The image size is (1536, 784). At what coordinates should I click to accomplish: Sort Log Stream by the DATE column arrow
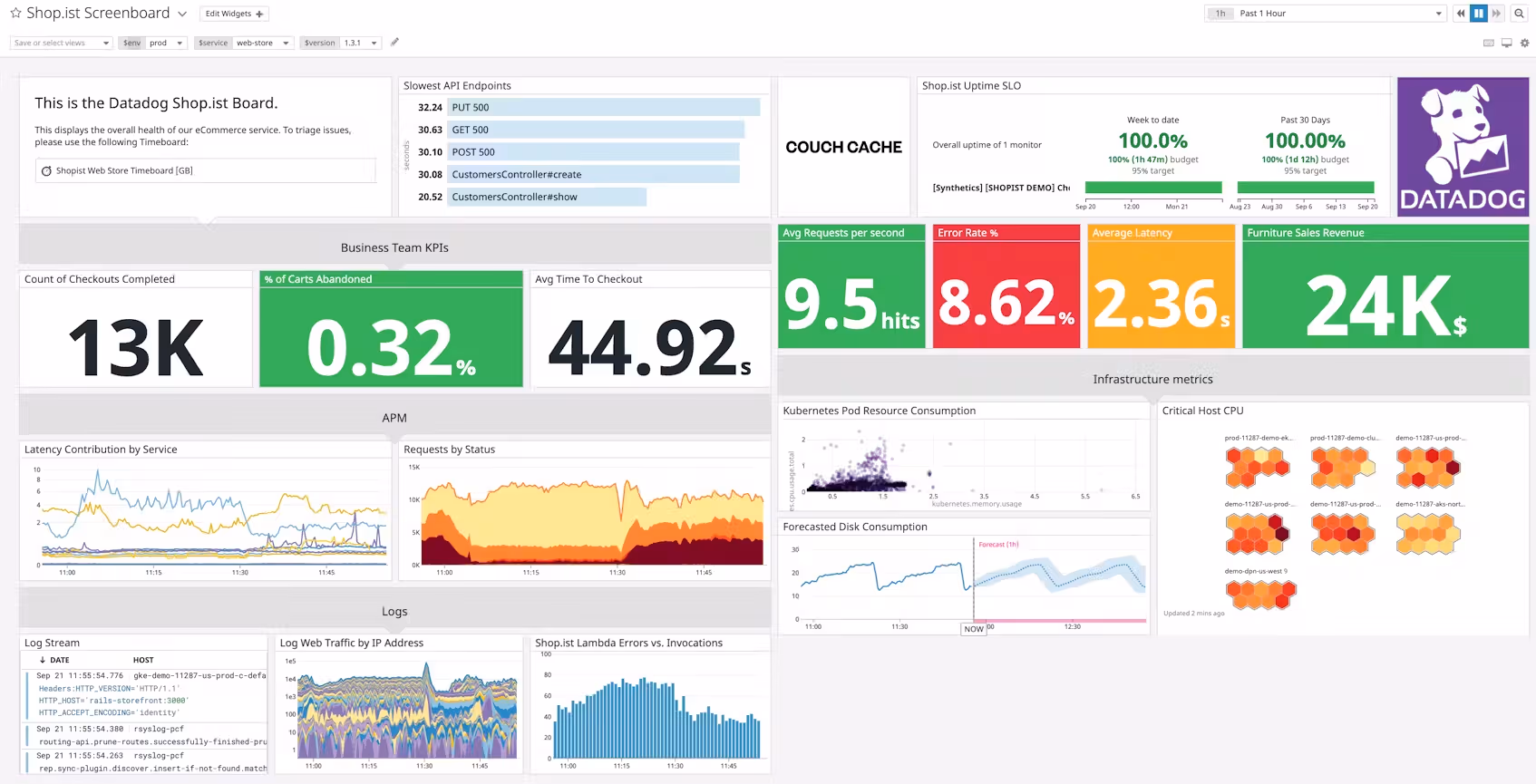coord(43,660)
